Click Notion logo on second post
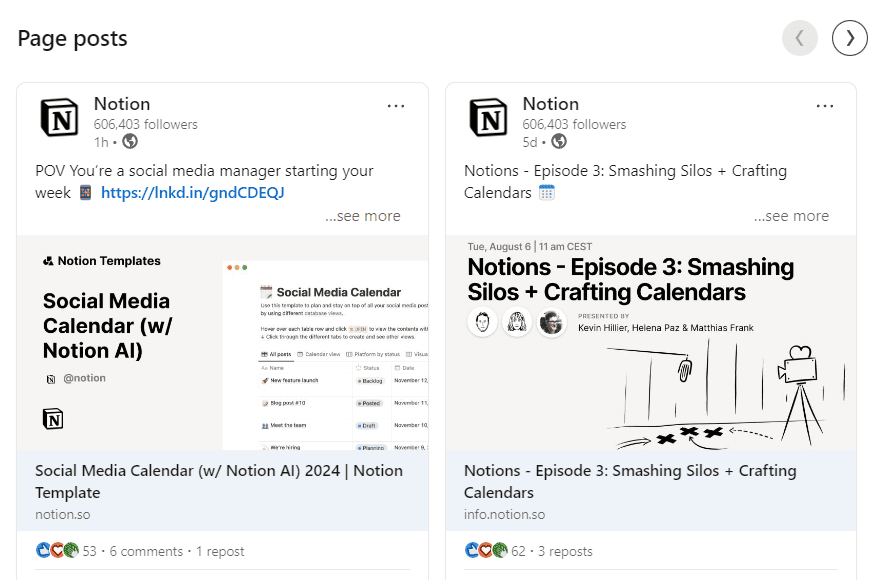The height and width of the screenshot is (580, 870). (x=488, y=118)
